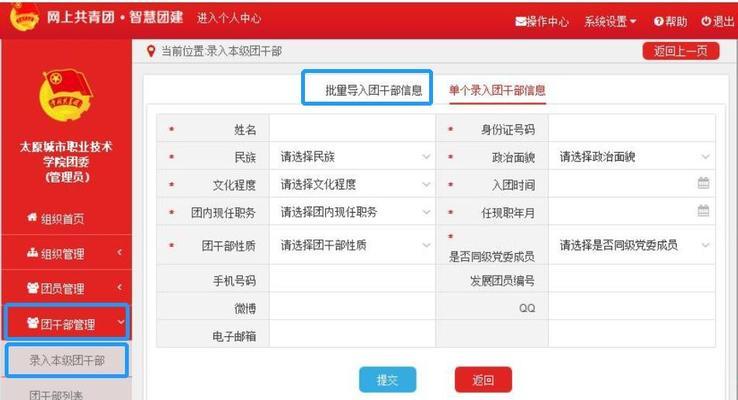Open calendar picker for 入团时间
Viewport: 738px width, 400px height.
(703, 183)
